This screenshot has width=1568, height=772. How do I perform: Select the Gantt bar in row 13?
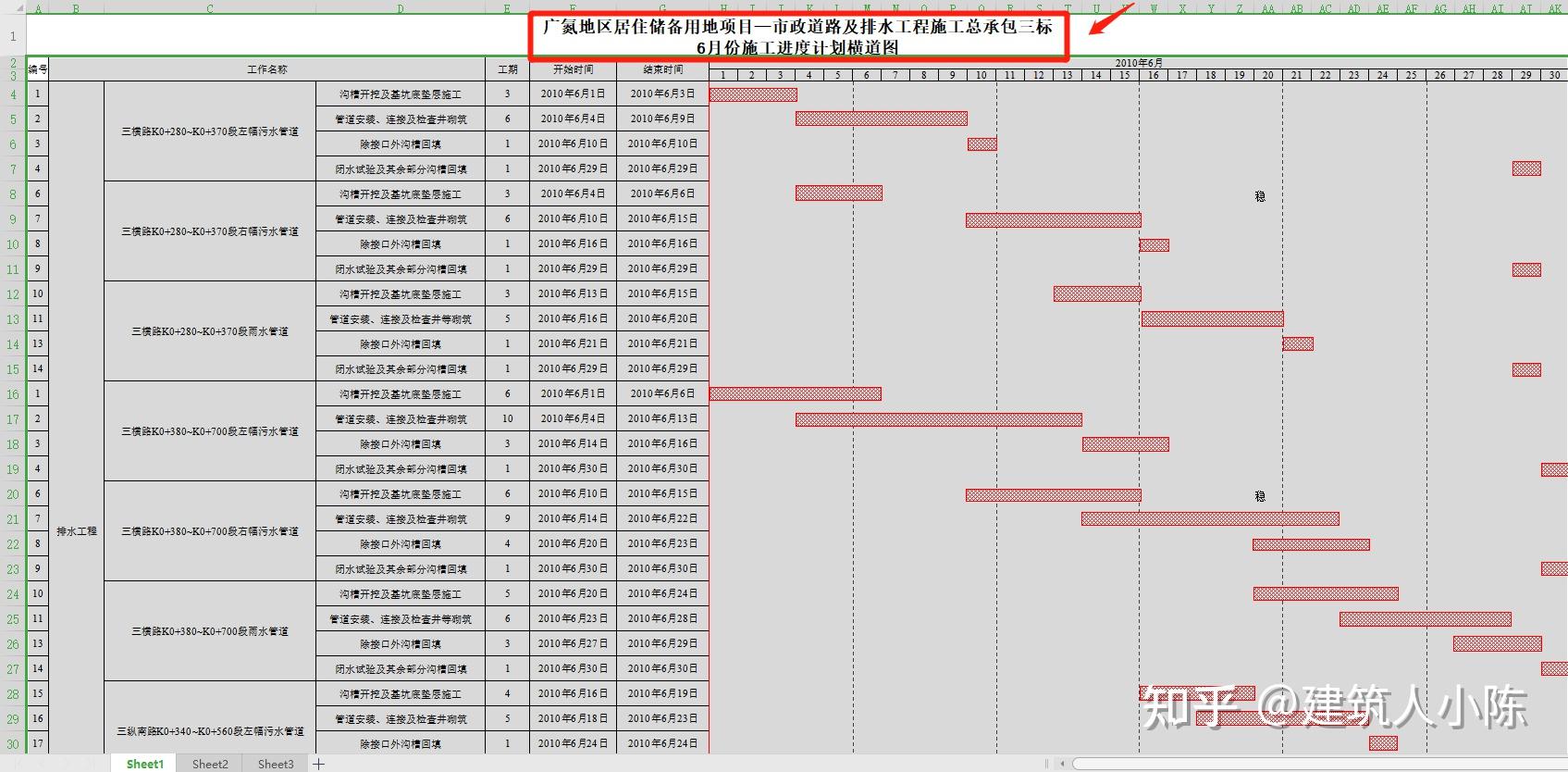(1212, 319)
